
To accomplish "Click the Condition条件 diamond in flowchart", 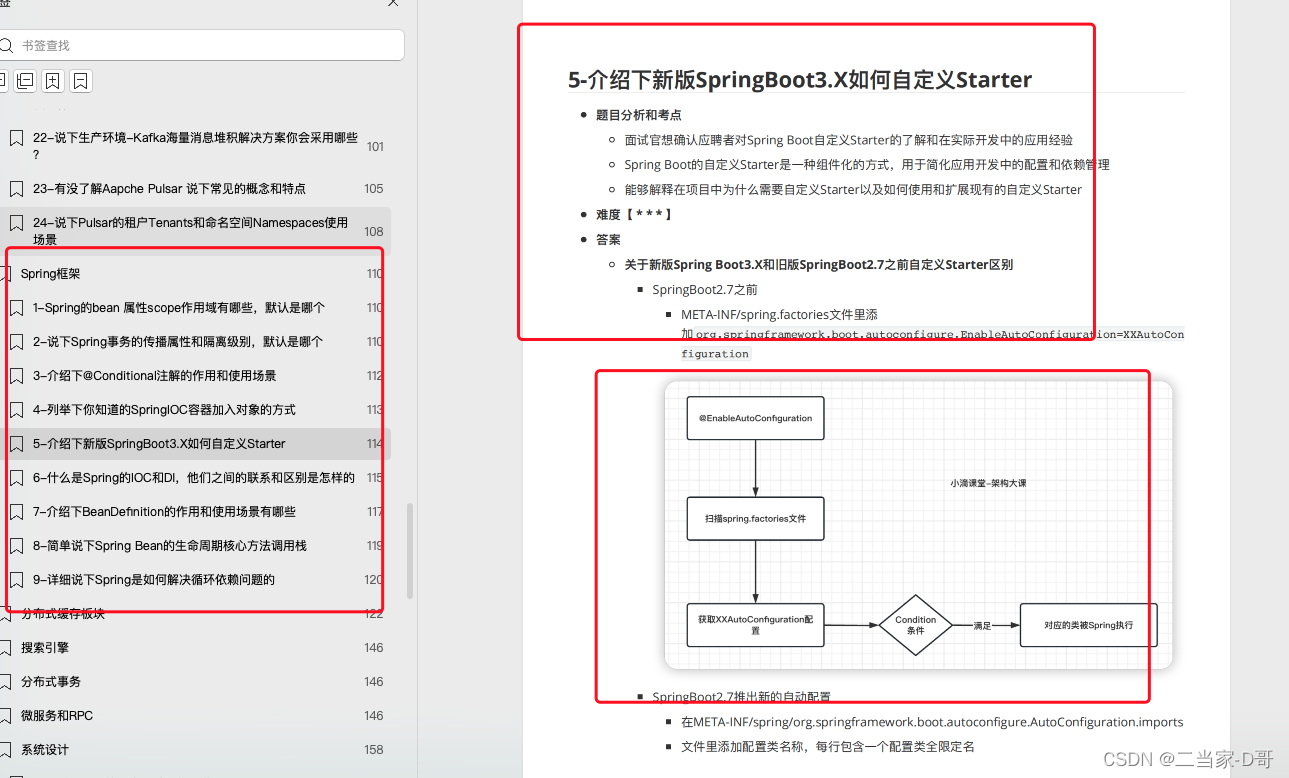I will pyautogui.click(x=915, y=625).
